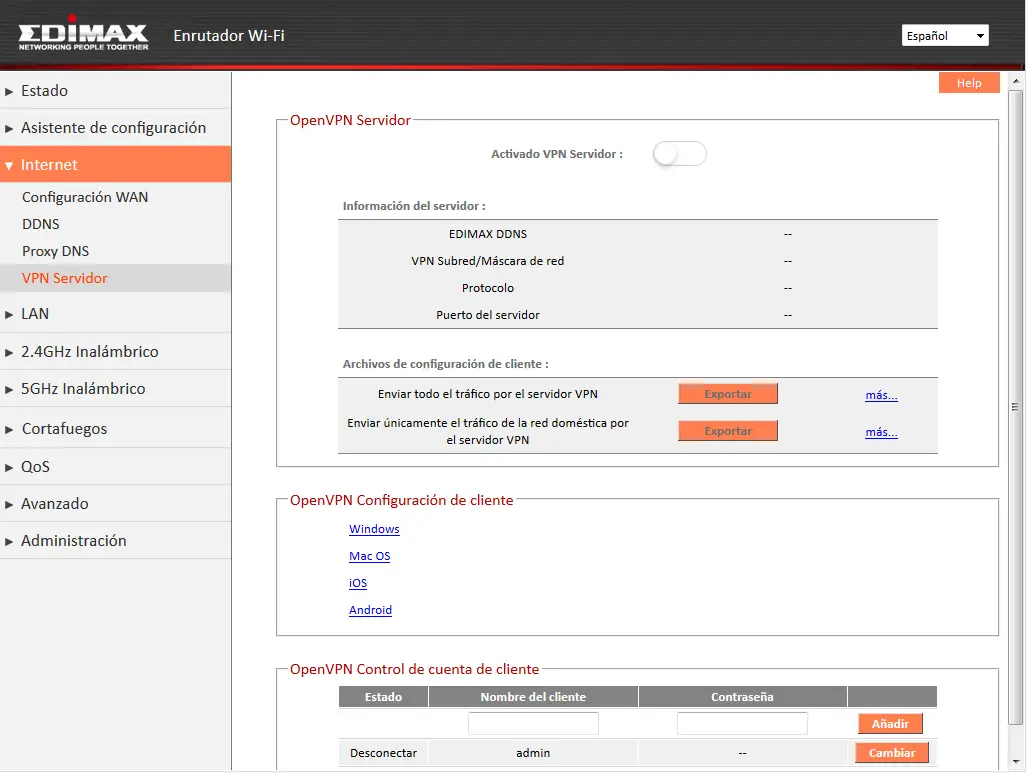The height and width of the screenshot is (773, 1027).
Task: Open the Android client setup link
Action: click(370, 611)
